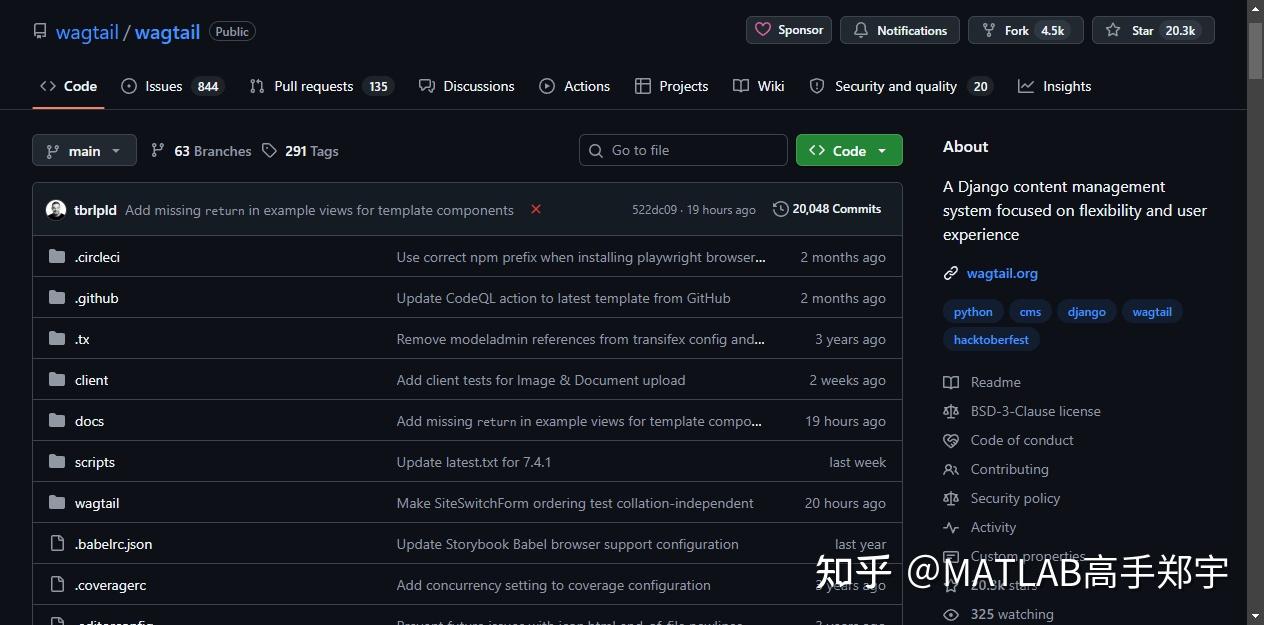Open the Pull requests tab

(x=321, y=86)
